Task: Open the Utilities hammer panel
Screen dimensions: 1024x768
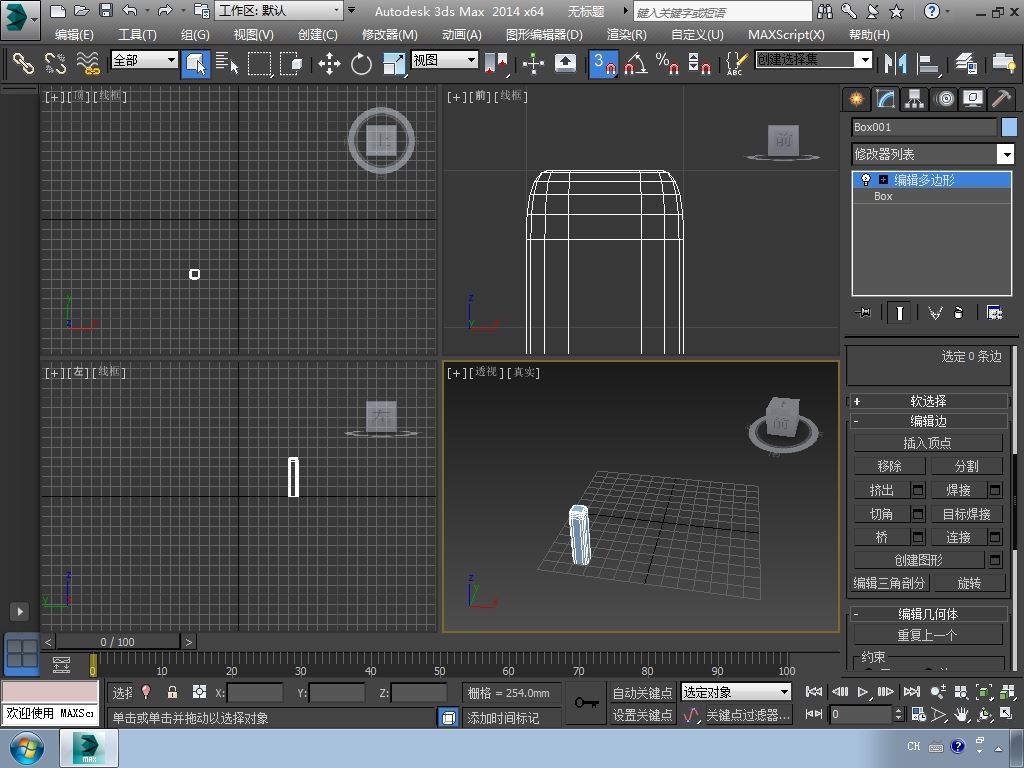Action: tap(1001, 98)
